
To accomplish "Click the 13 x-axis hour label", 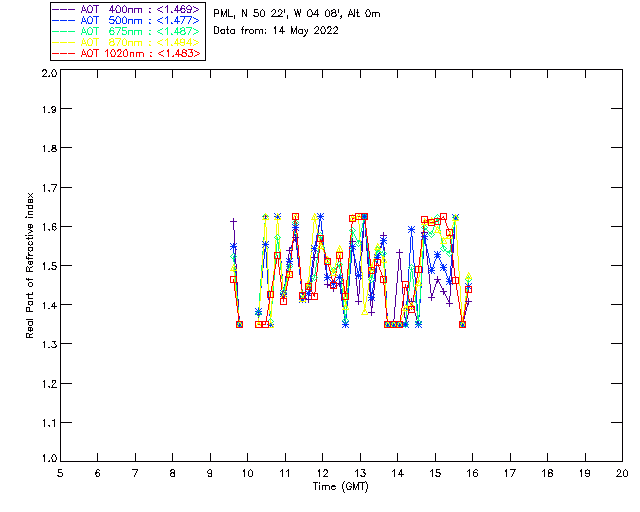I will pyautogui.click(x=360, y=473).
